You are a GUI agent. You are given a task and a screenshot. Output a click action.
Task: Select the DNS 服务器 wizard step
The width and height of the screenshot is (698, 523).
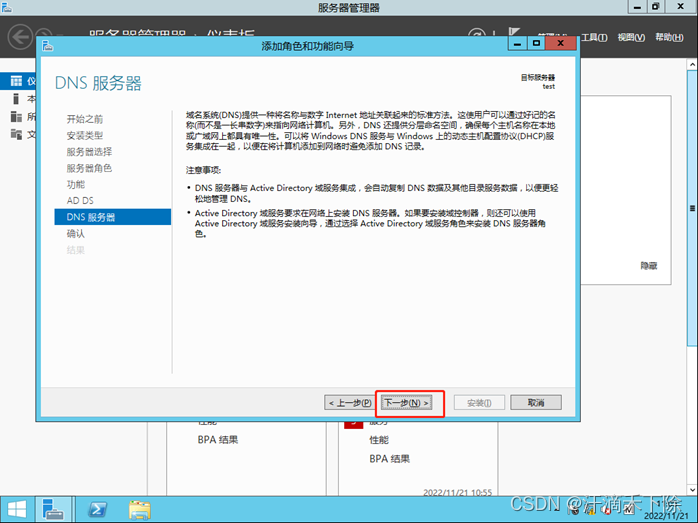point(113,217)
